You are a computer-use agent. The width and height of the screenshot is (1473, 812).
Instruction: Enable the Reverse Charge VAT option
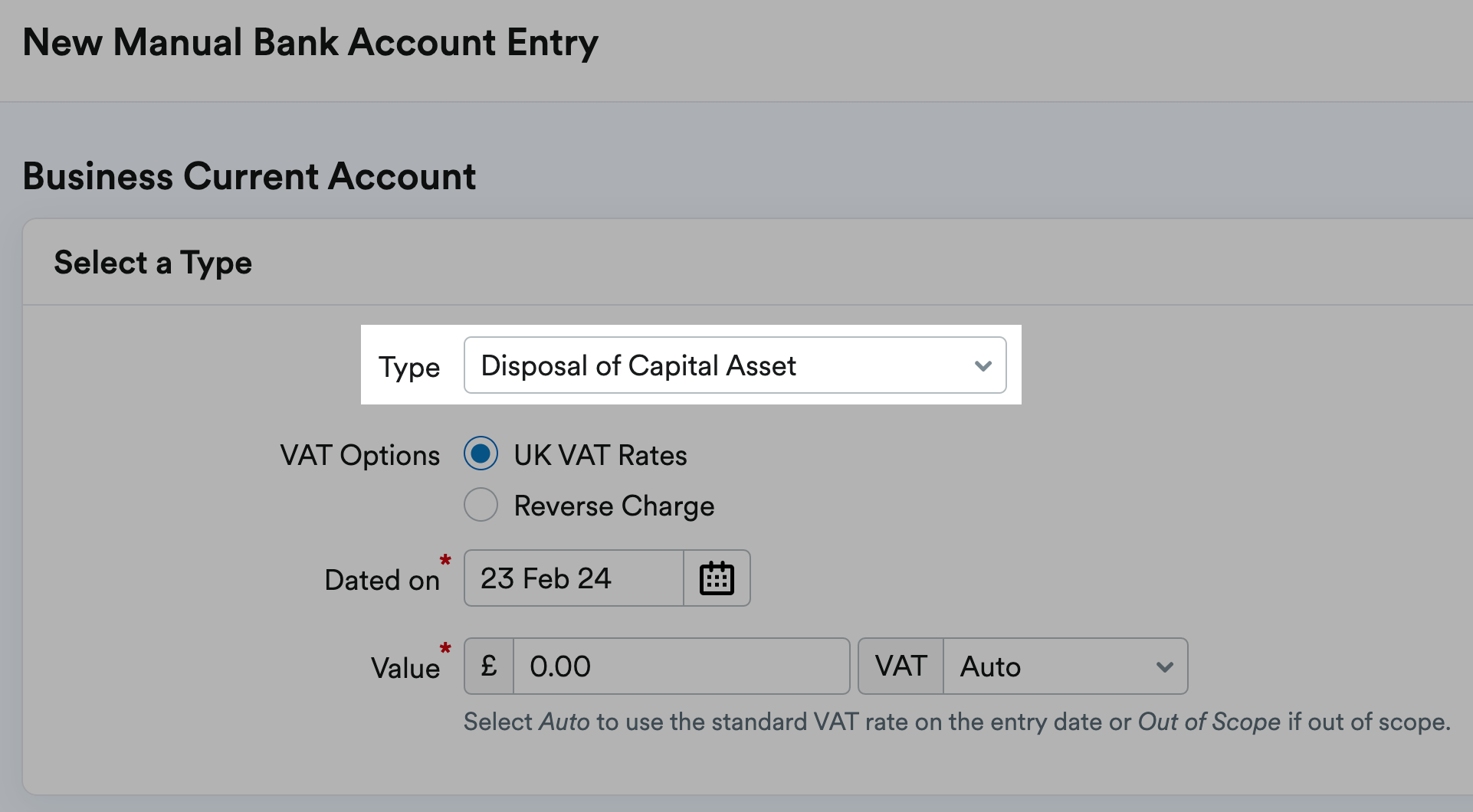[481, 504]
